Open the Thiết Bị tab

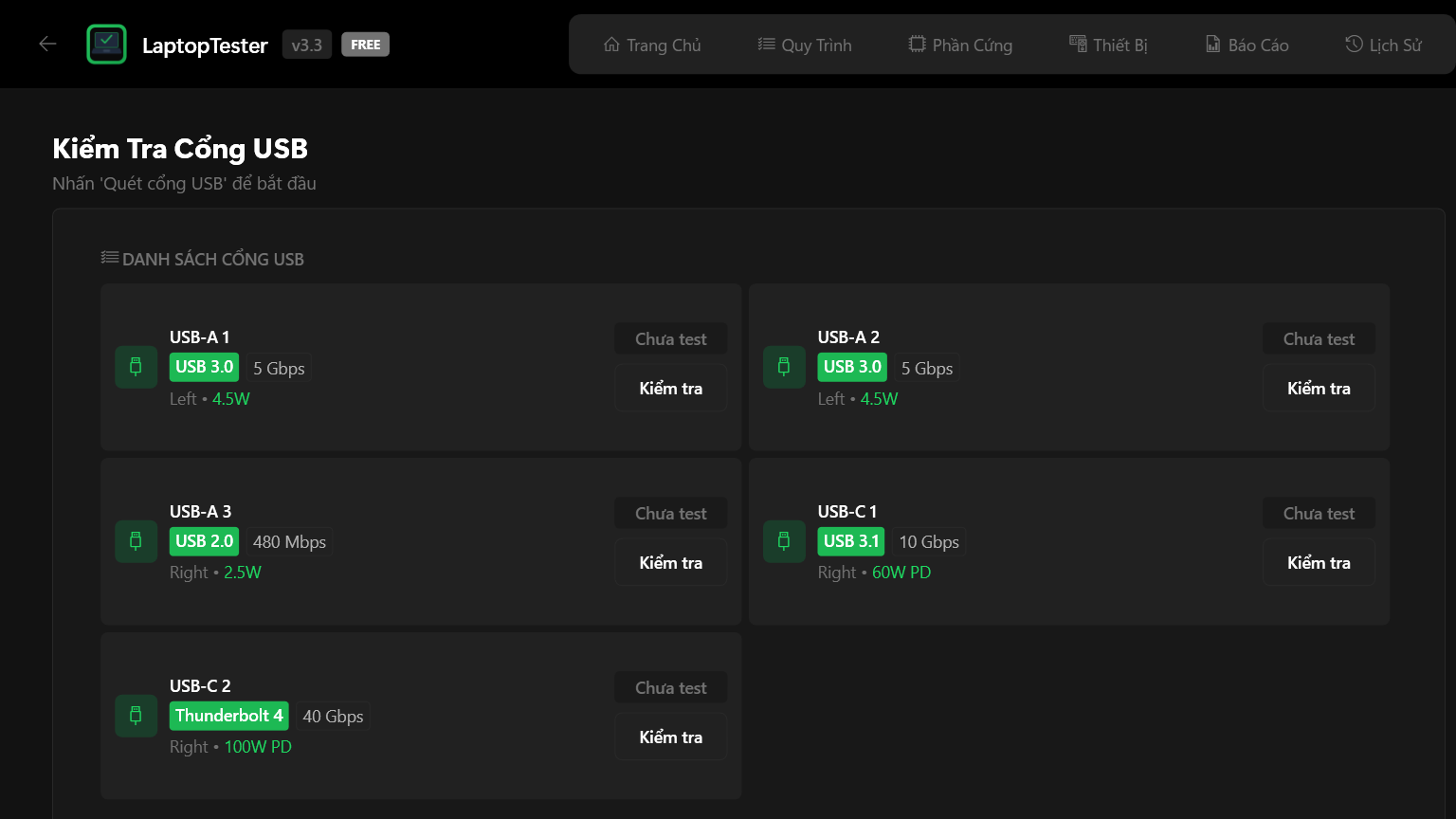1108,45
